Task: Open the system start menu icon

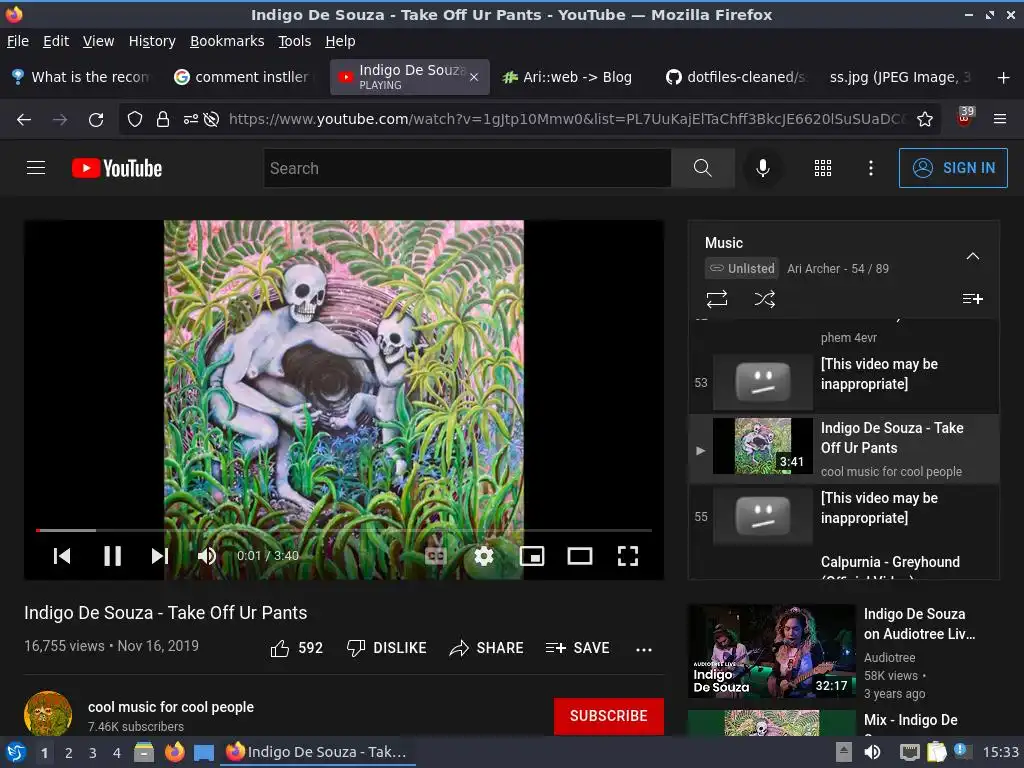Action: tap(16, 752)
